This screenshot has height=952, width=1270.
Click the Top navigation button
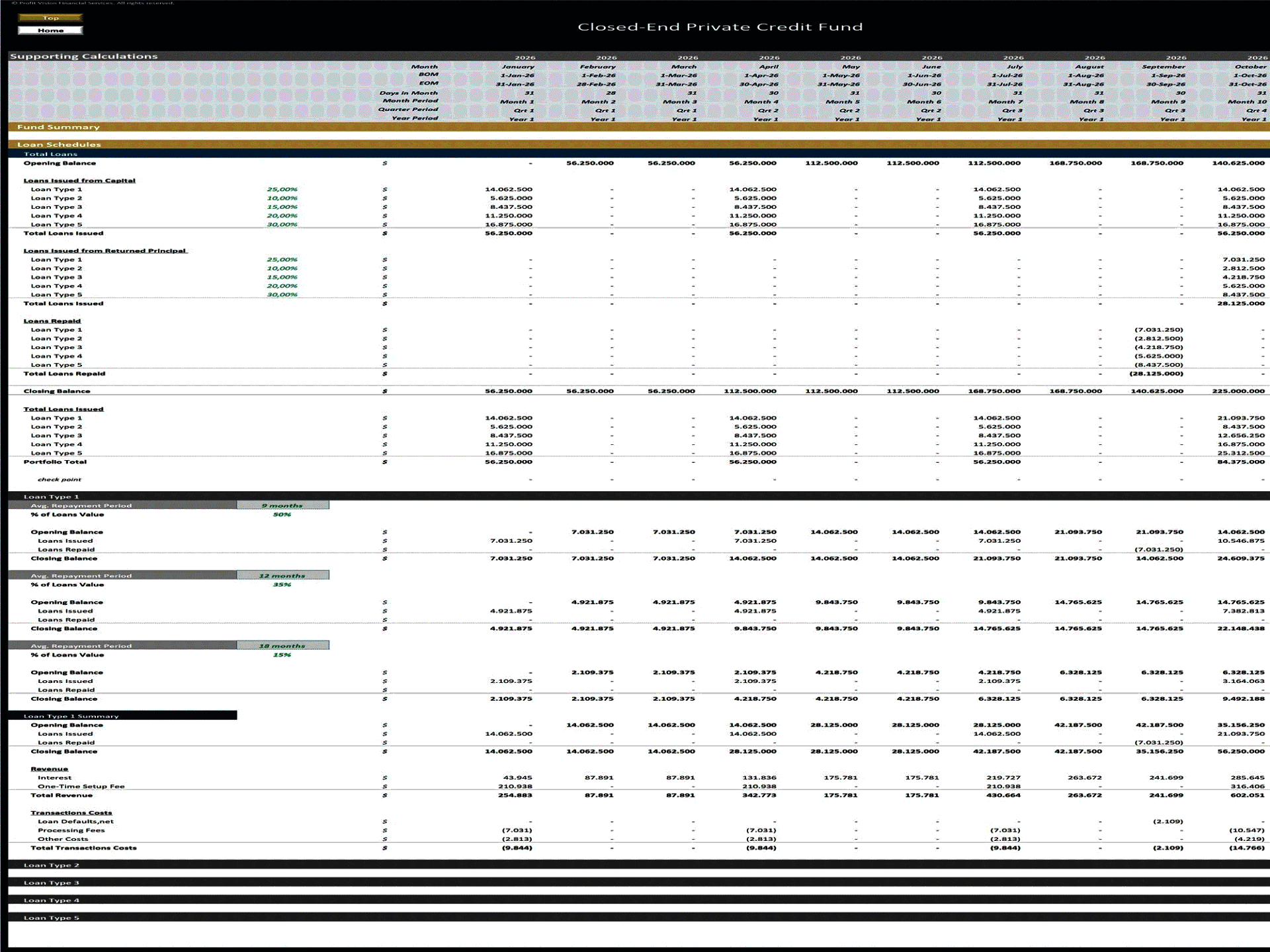[52, 18]
